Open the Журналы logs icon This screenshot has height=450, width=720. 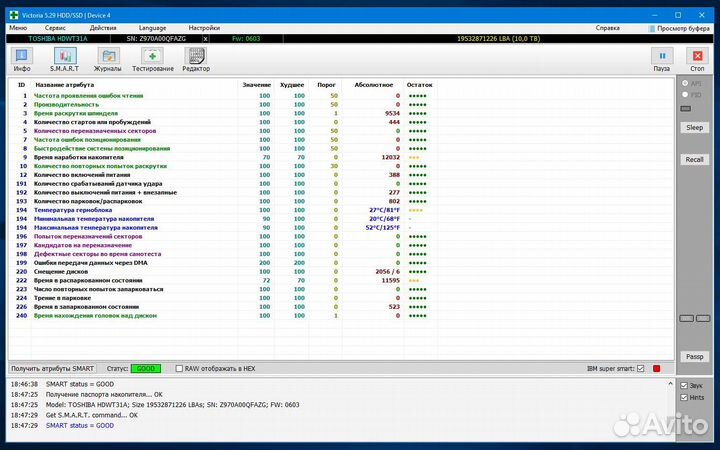(x=107, y=59)
